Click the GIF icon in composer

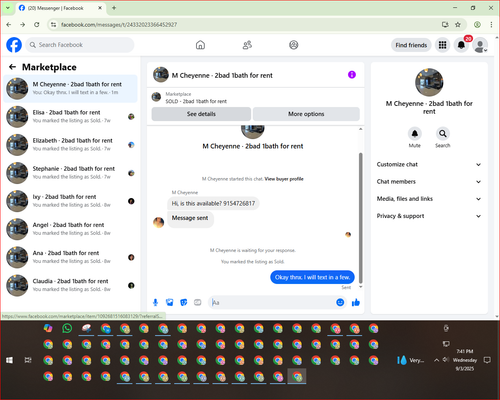pyautogui.click(x=198, y=302)
